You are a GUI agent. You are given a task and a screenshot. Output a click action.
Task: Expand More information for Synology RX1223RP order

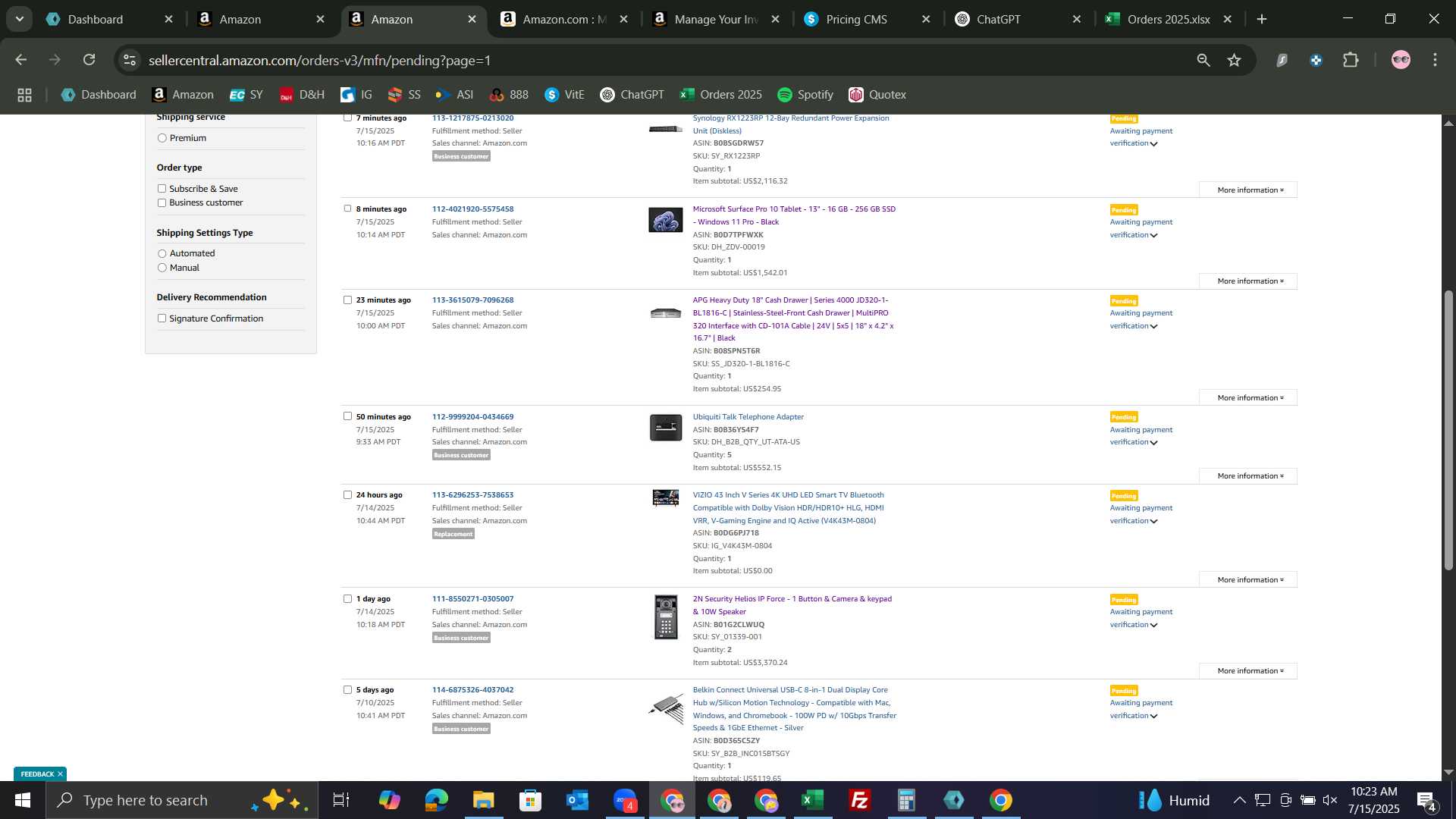(1247, 190)
